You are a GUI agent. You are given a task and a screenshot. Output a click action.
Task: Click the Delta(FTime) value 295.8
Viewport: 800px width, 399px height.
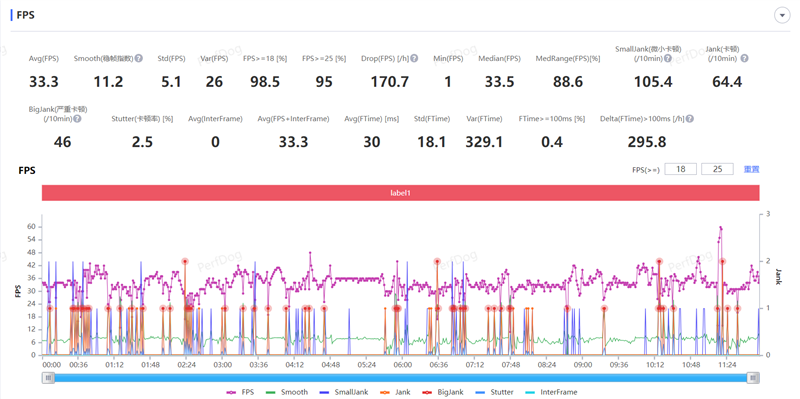pos(646,142)
